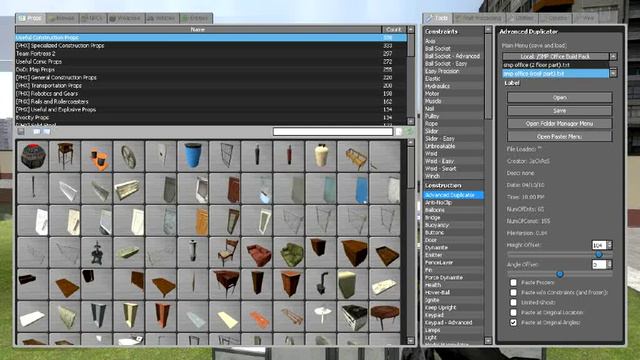The width and height of the screenshot is (640, 360).
Task: Spawn the cream propane tank prop
Action: (321, 156)
